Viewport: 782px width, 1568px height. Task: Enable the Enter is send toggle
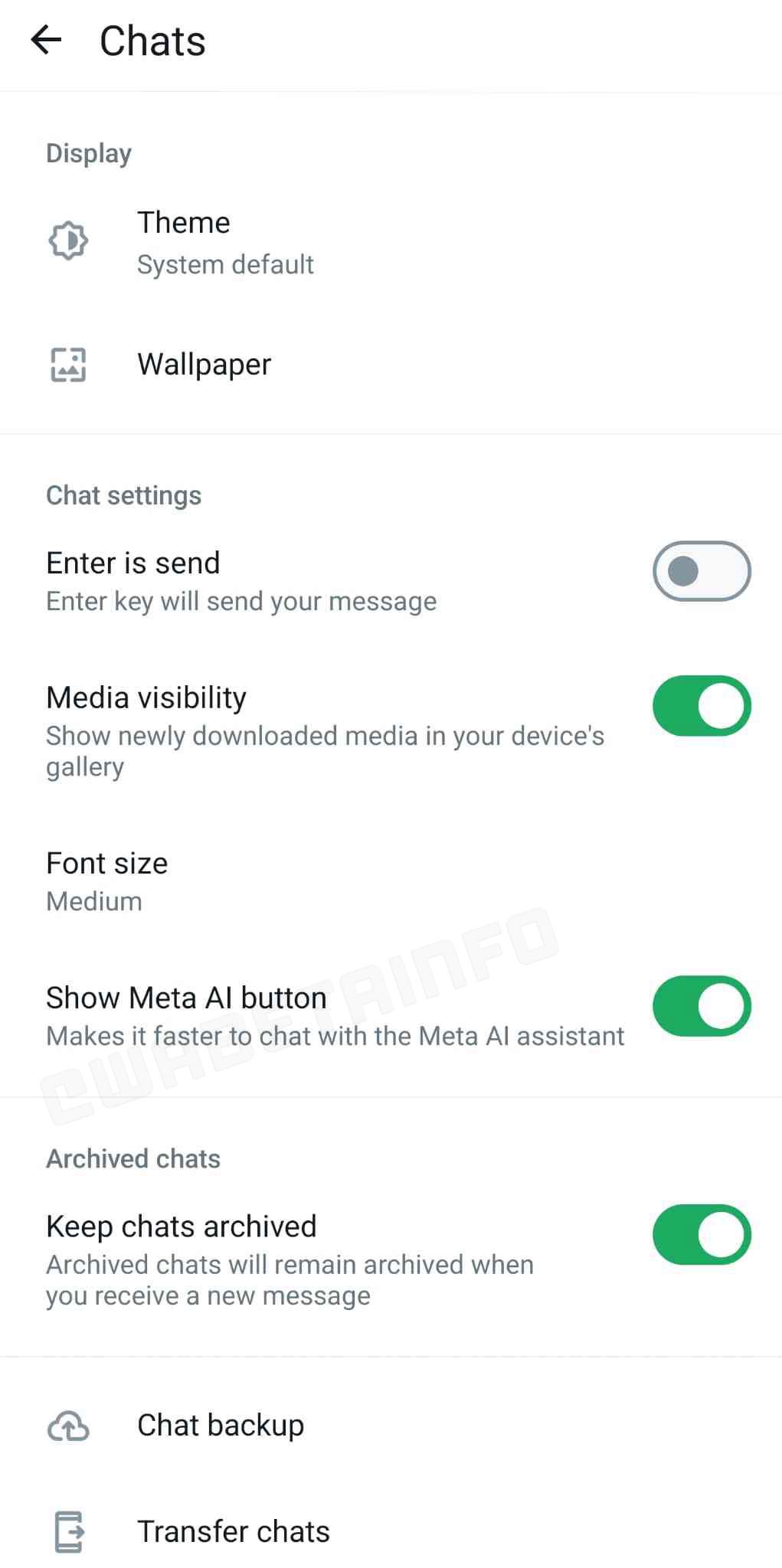pos(702,571)
